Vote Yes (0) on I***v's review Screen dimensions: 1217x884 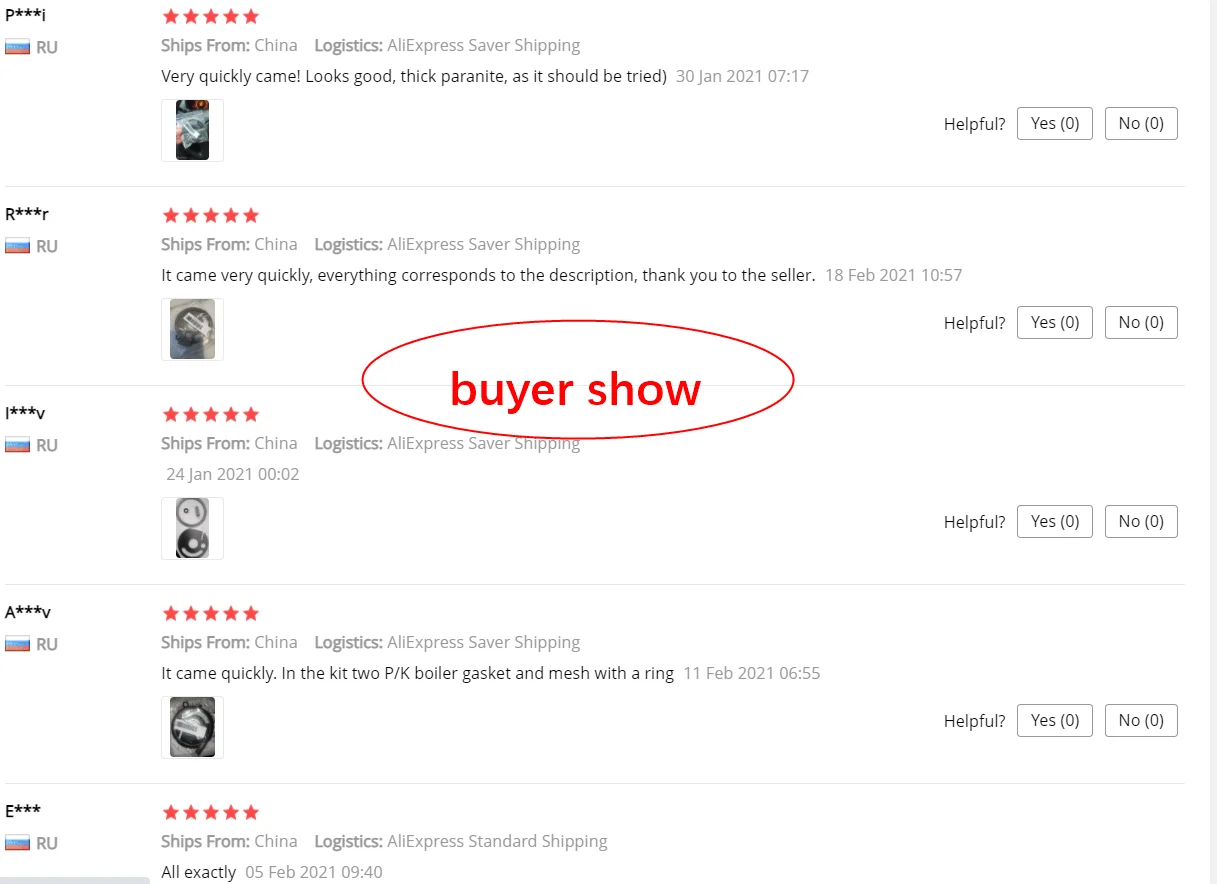(1055, 521)
